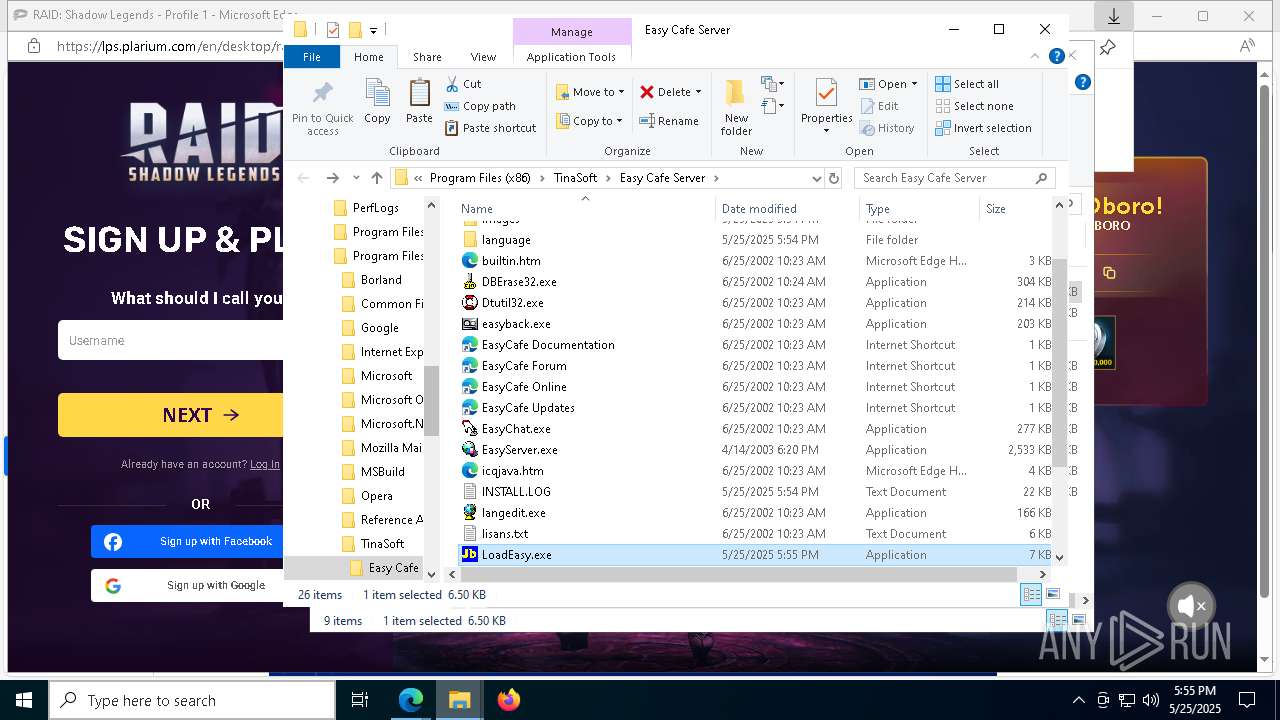Switch to Details view layout icon

[1031, 595]
